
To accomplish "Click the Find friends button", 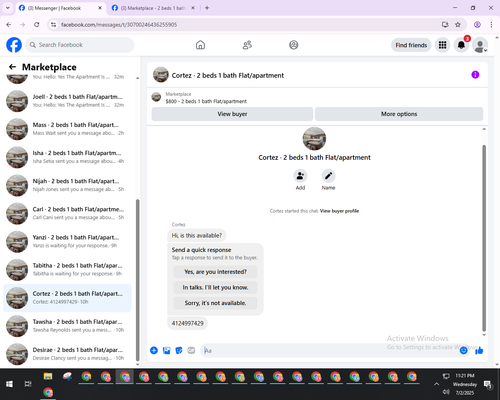I will point(411,45).
